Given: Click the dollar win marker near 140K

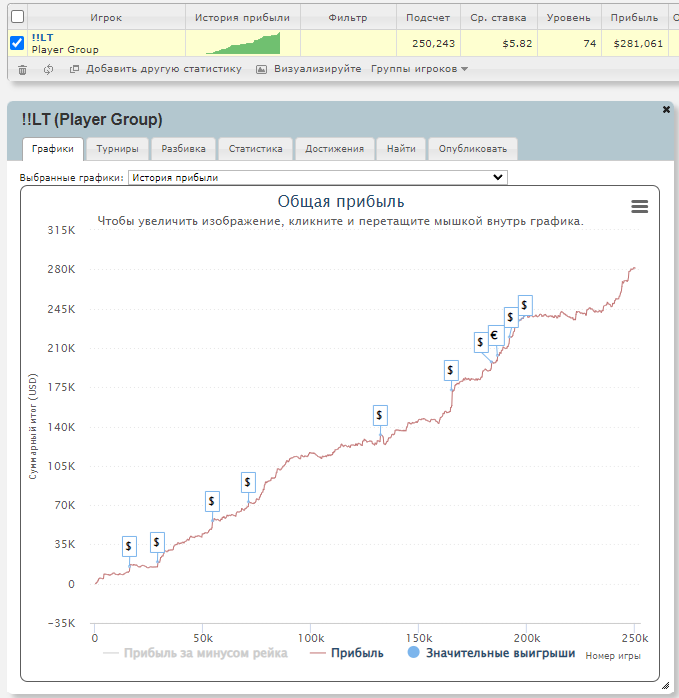Looking at the screenshot, I should click(379, 415).
